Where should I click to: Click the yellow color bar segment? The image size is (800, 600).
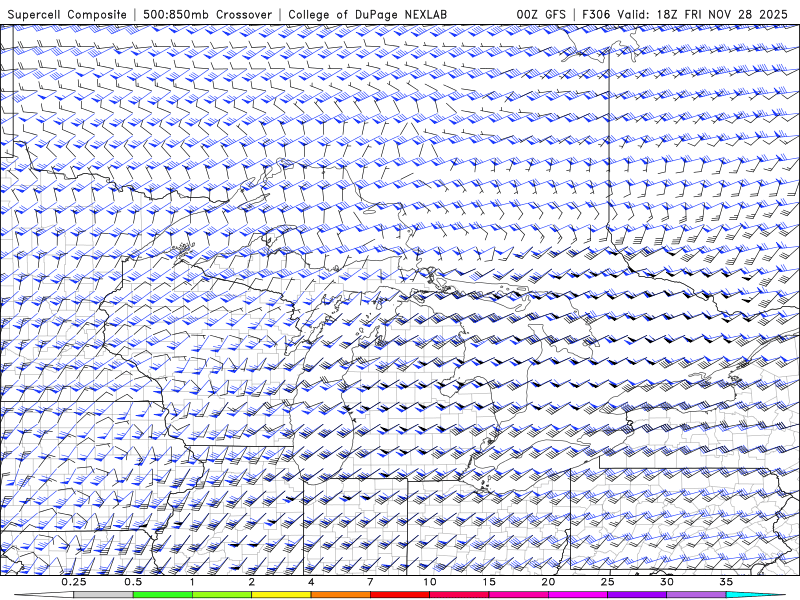281,595
